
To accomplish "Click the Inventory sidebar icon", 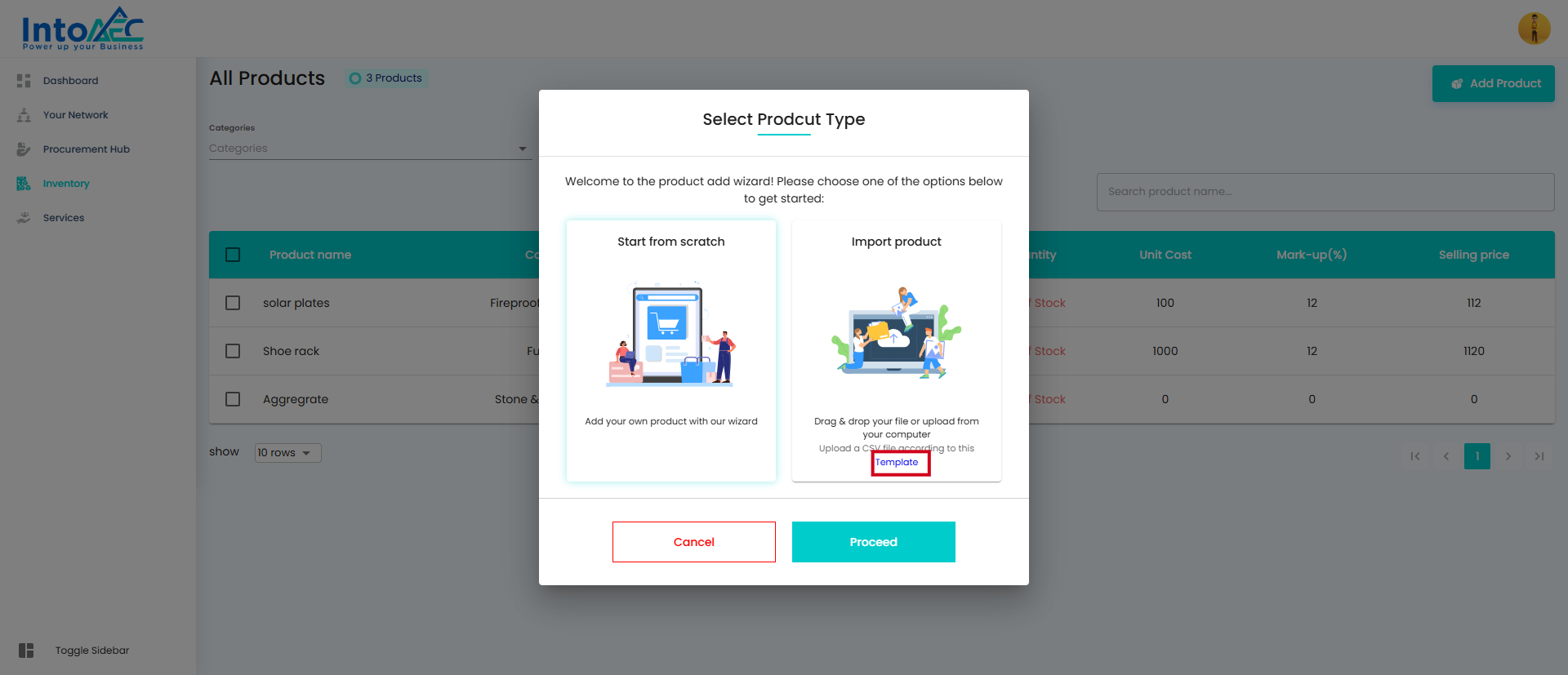I will click(24, 184).
